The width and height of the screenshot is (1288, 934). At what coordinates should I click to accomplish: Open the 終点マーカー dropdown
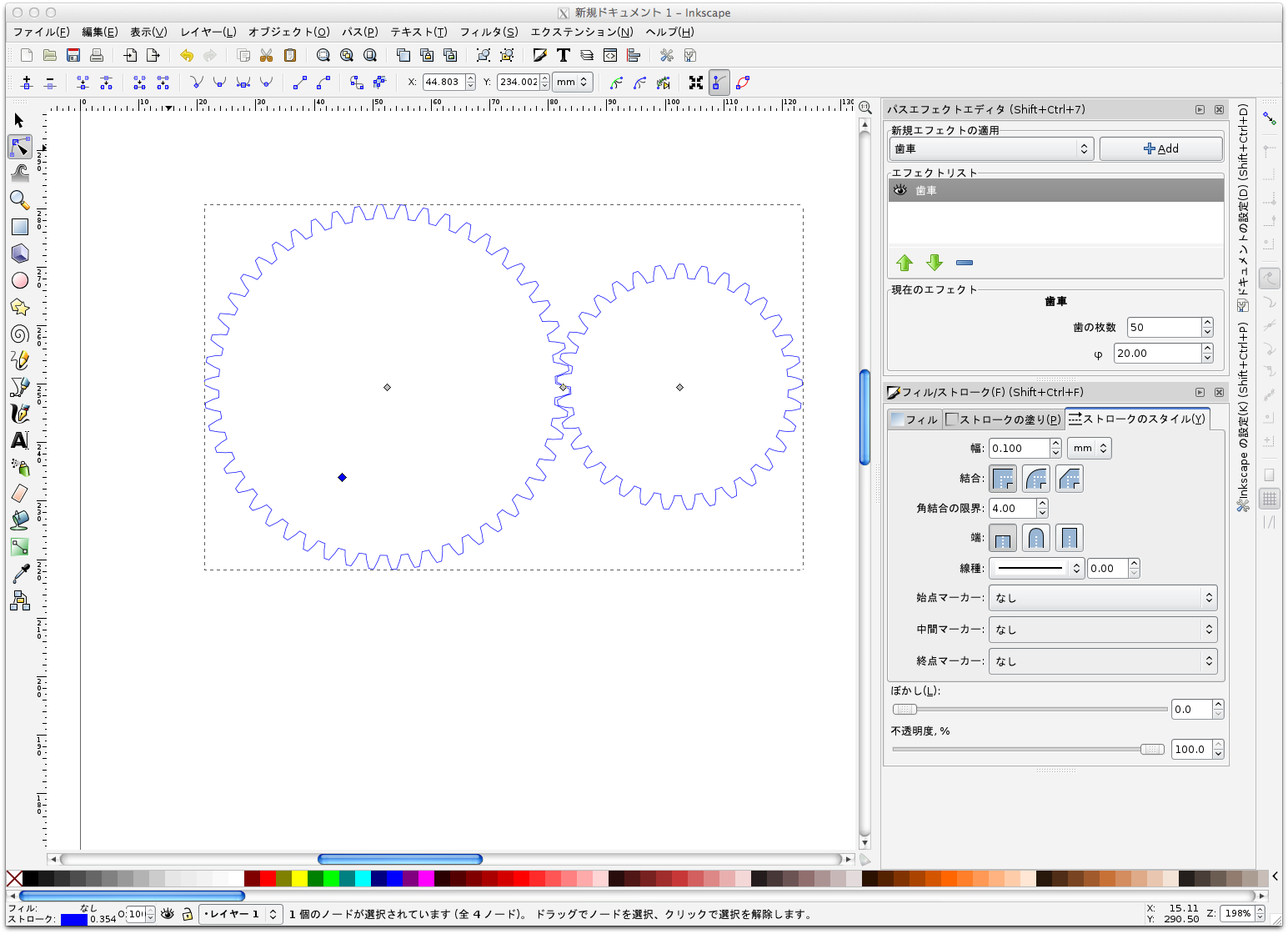click(1103, 661)
